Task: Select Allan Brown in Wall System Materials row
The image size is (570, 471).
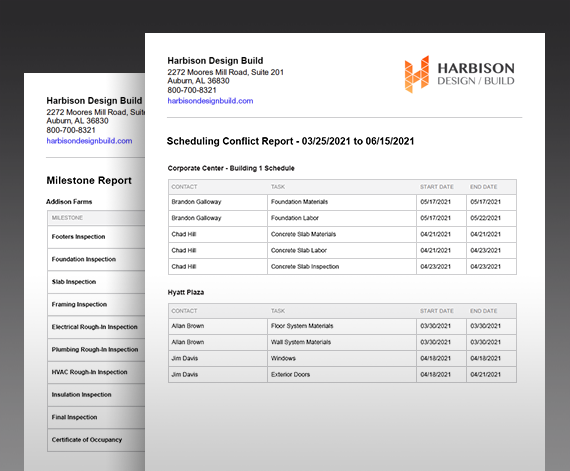Action: tap(188, 342)
